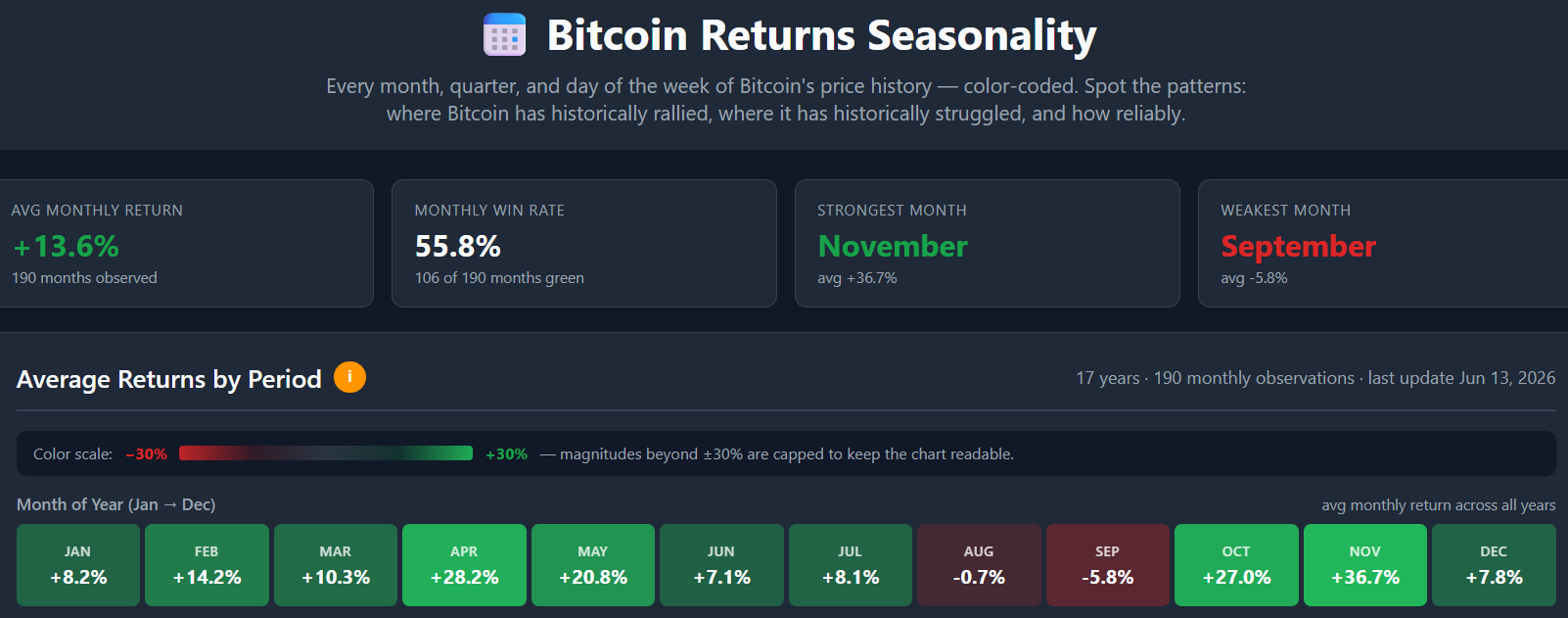Click the orange info icon beside Average Returns
Viewport: 1568px width, 618px height.
click(349, 377)
